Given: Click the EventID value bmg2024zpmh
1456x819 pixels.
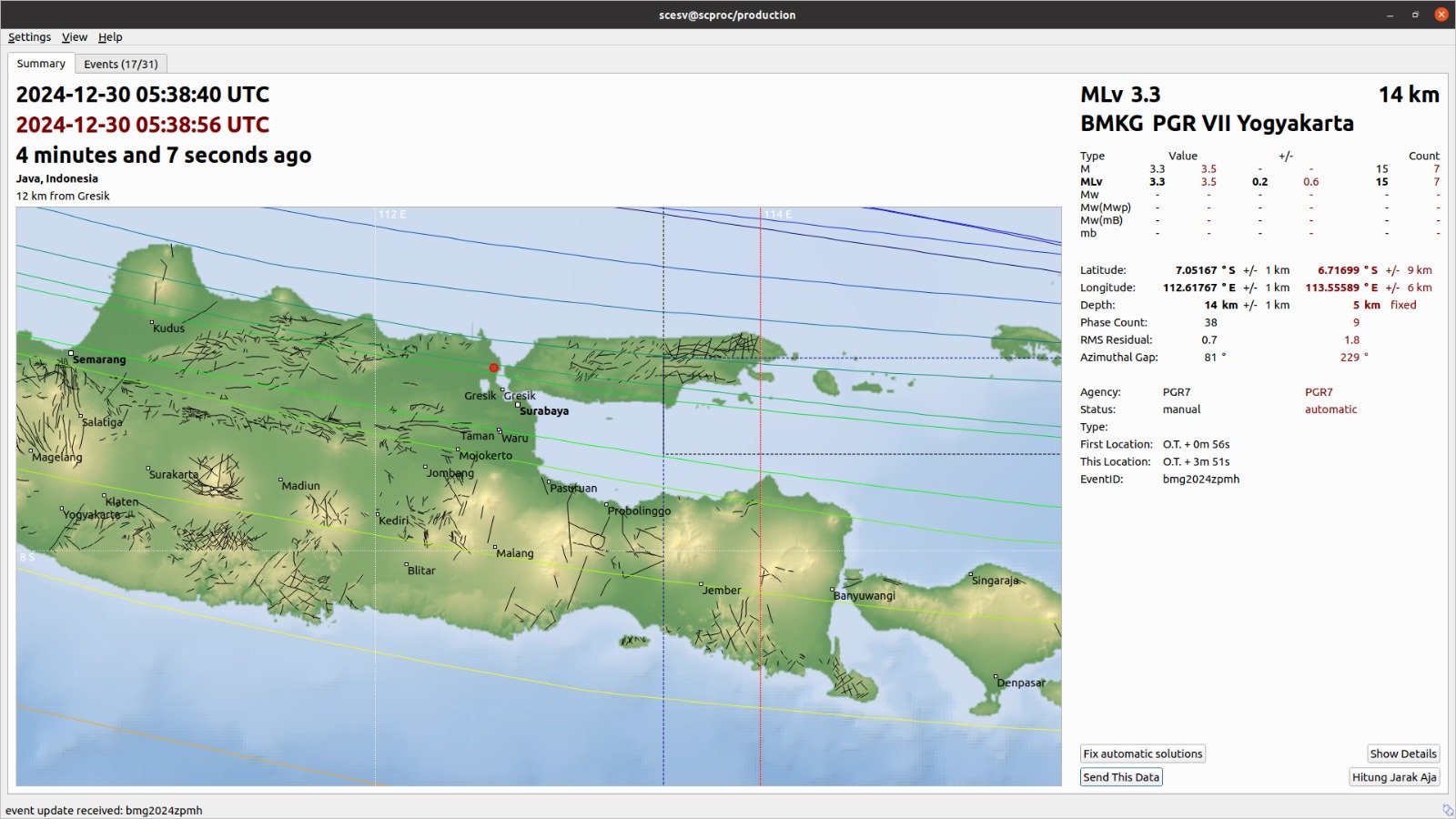Looking at the screenshot, I should pyautogui.click(x=1200, y=479).
